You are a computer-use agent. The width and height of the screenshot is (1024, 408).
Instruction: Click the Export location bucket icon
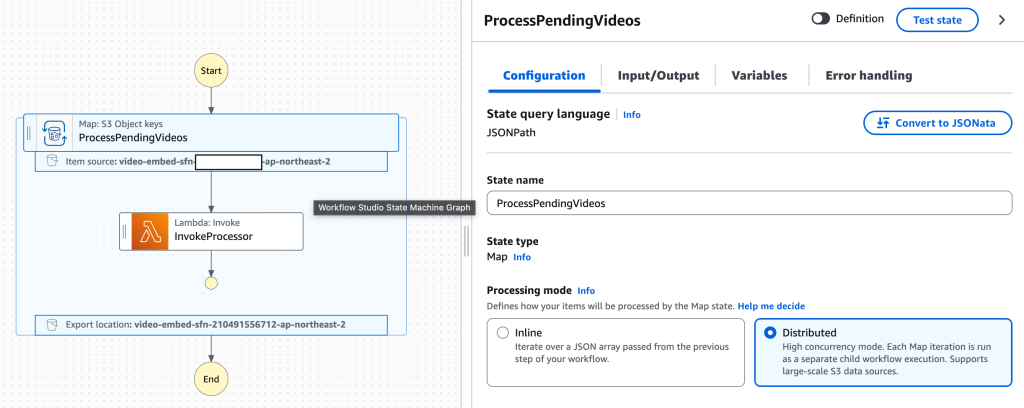pos(51,325)
